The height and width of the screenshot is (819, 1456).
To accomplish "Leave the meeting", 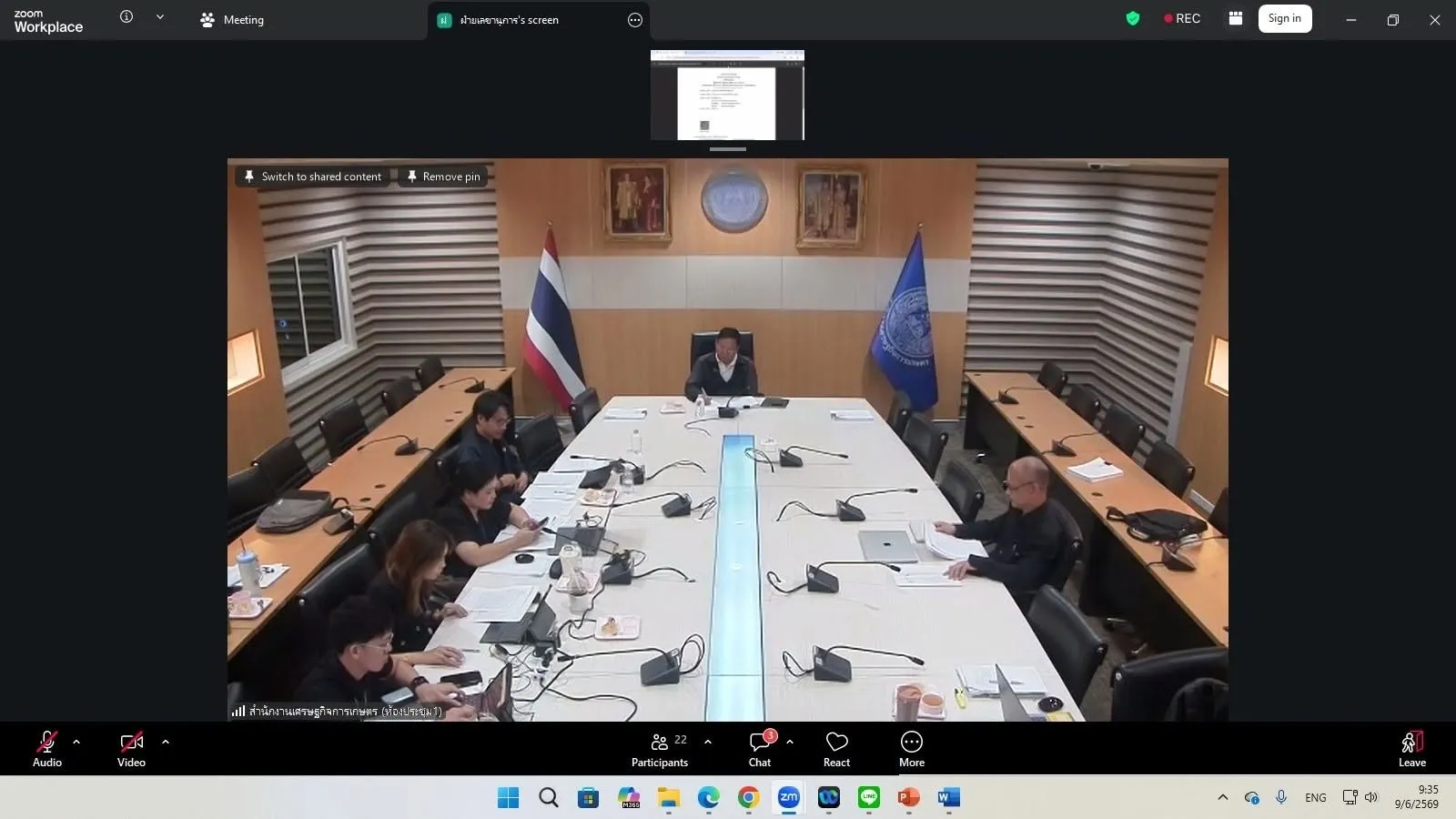I will pos(1412,749).
